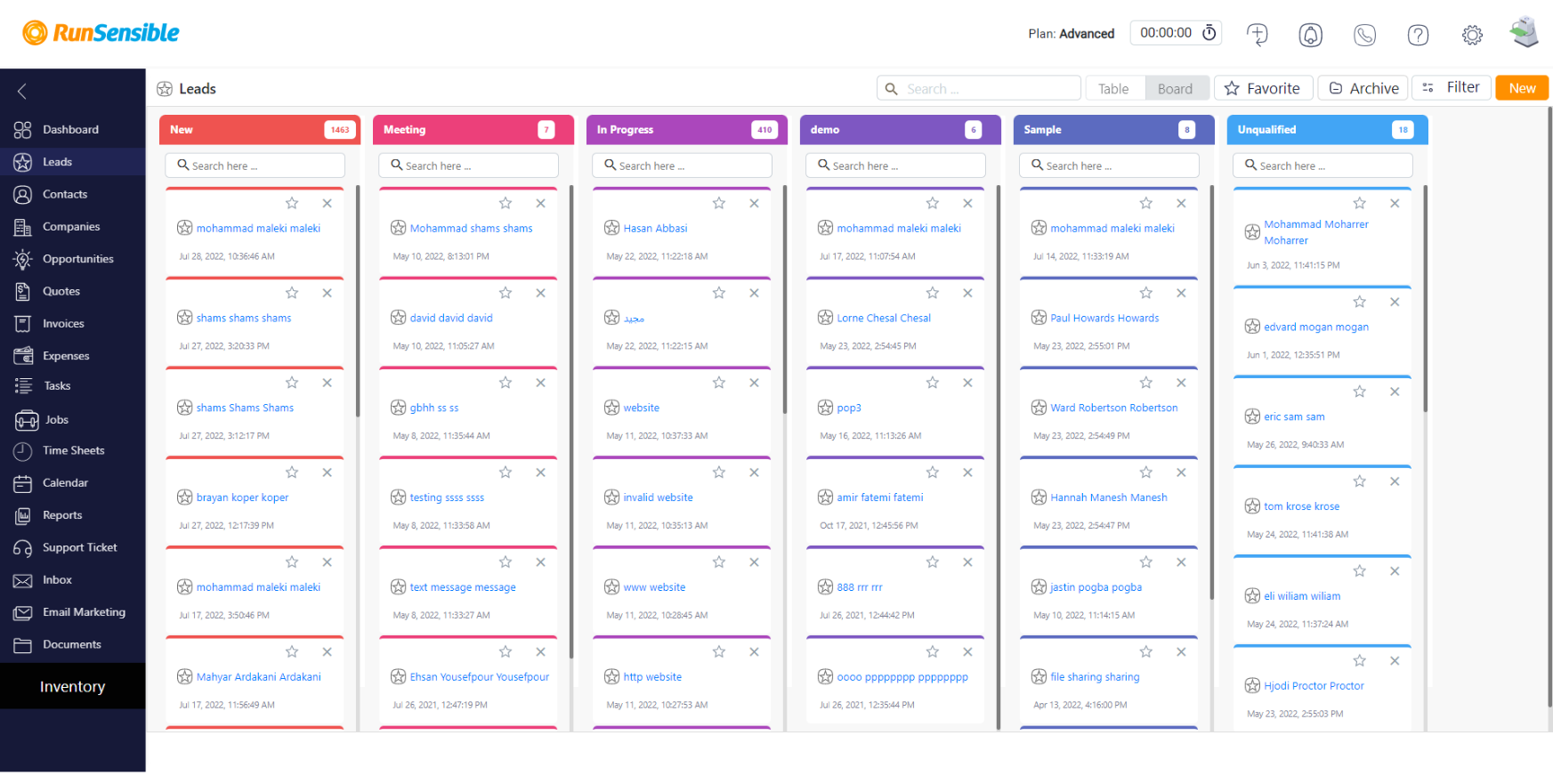Screen dimensions: 1553x784
Task: Click search field in Meeting column
Action: pos(468,166)
